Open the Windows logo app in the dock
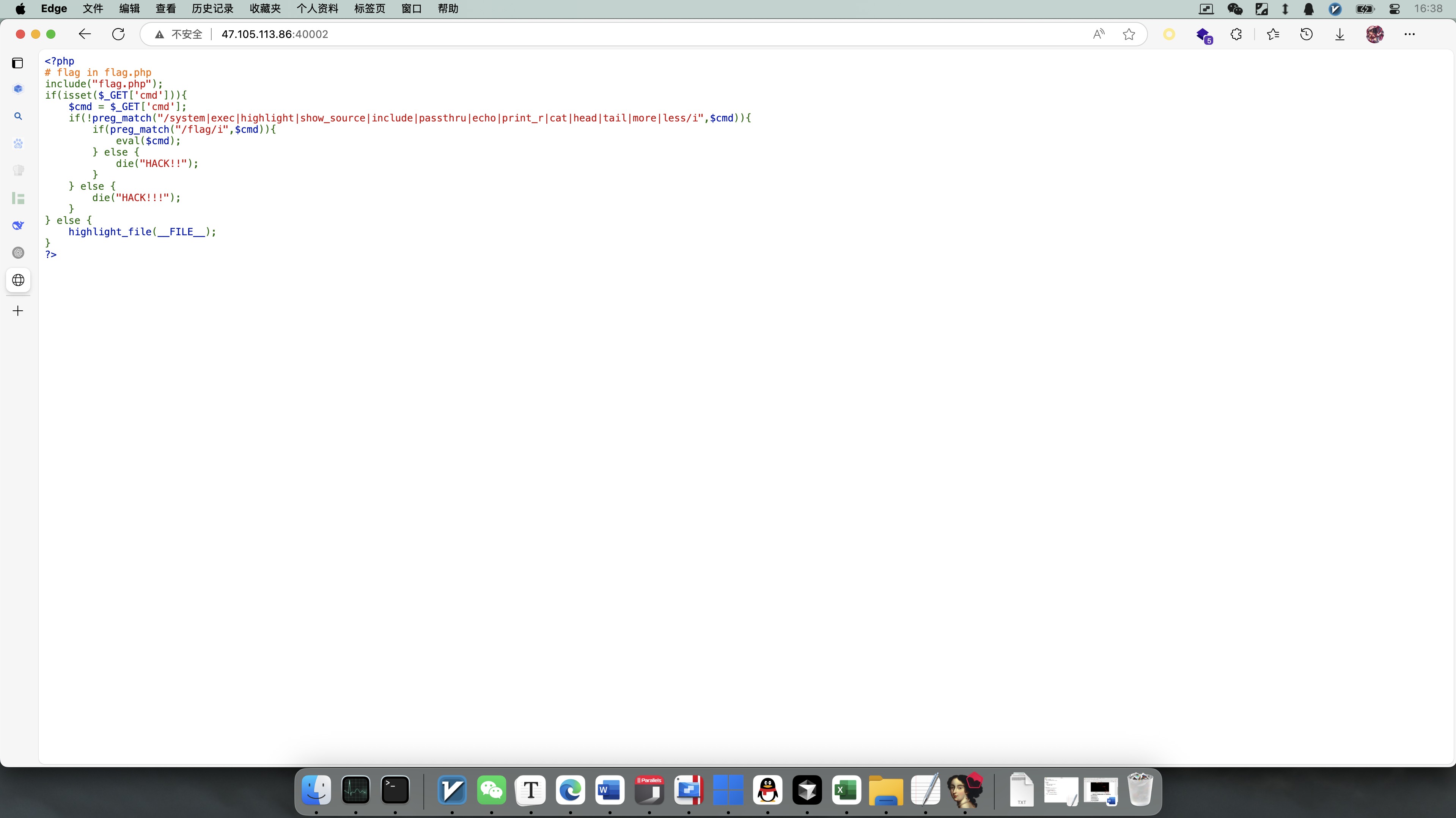This screenshot has height=818, width=1456. (x=728, y=790)
